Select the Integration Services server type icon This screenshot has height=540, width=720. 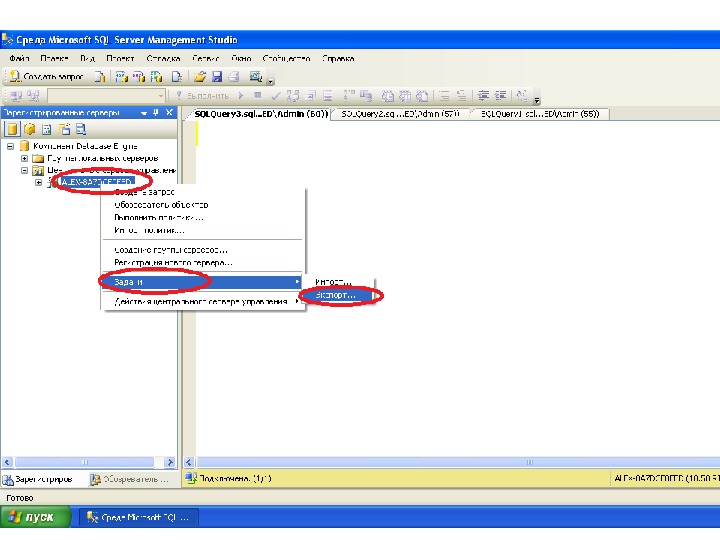coord(81,129)
